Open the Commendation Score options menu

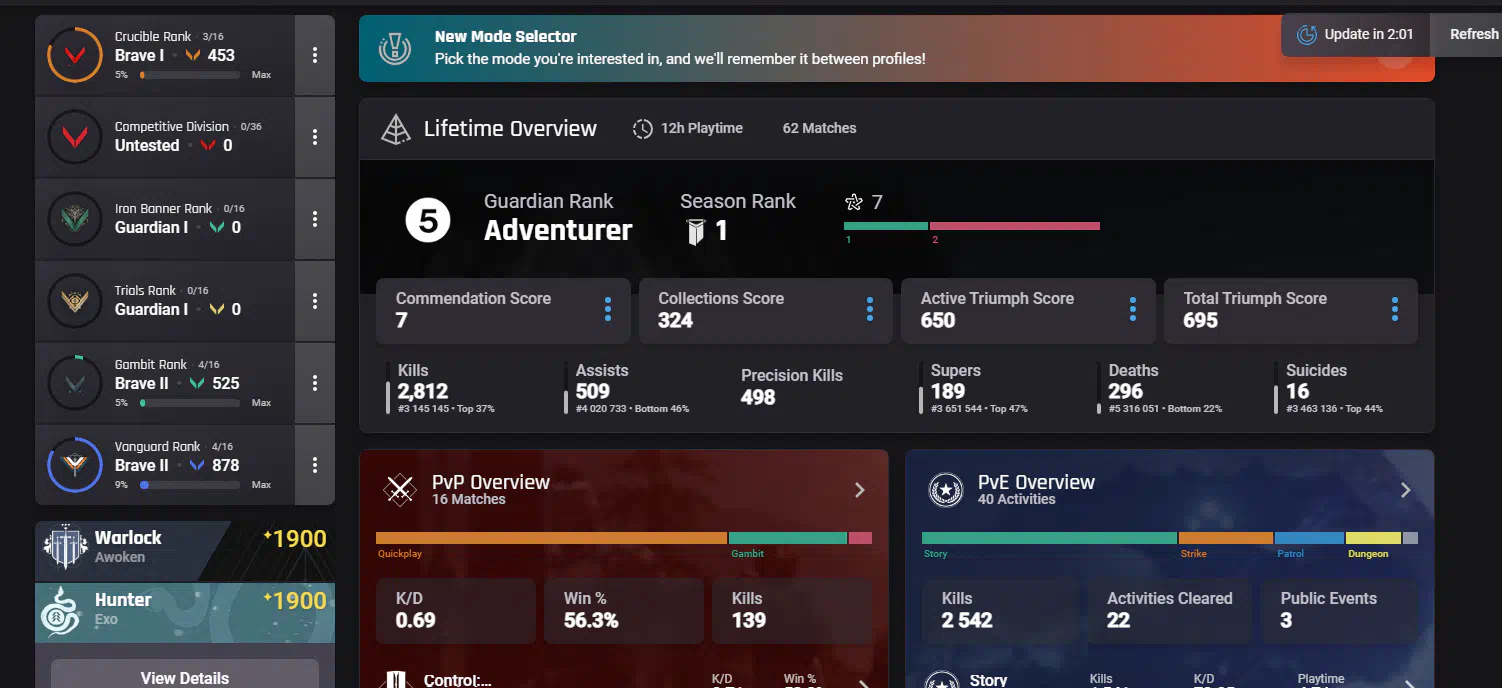[x=607, y=310]
